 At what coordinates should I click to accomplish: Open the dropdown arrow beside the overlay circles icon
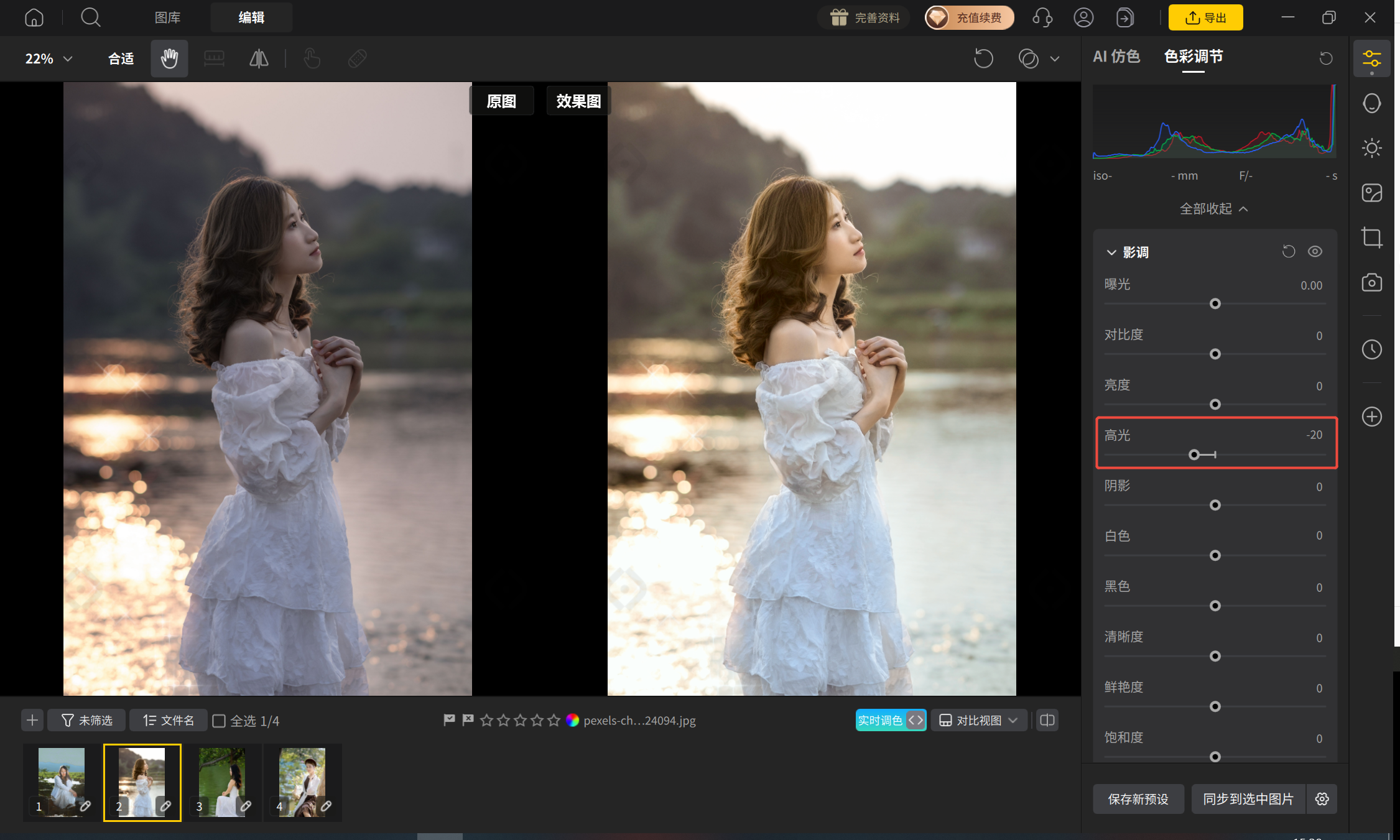[1055, 59]
